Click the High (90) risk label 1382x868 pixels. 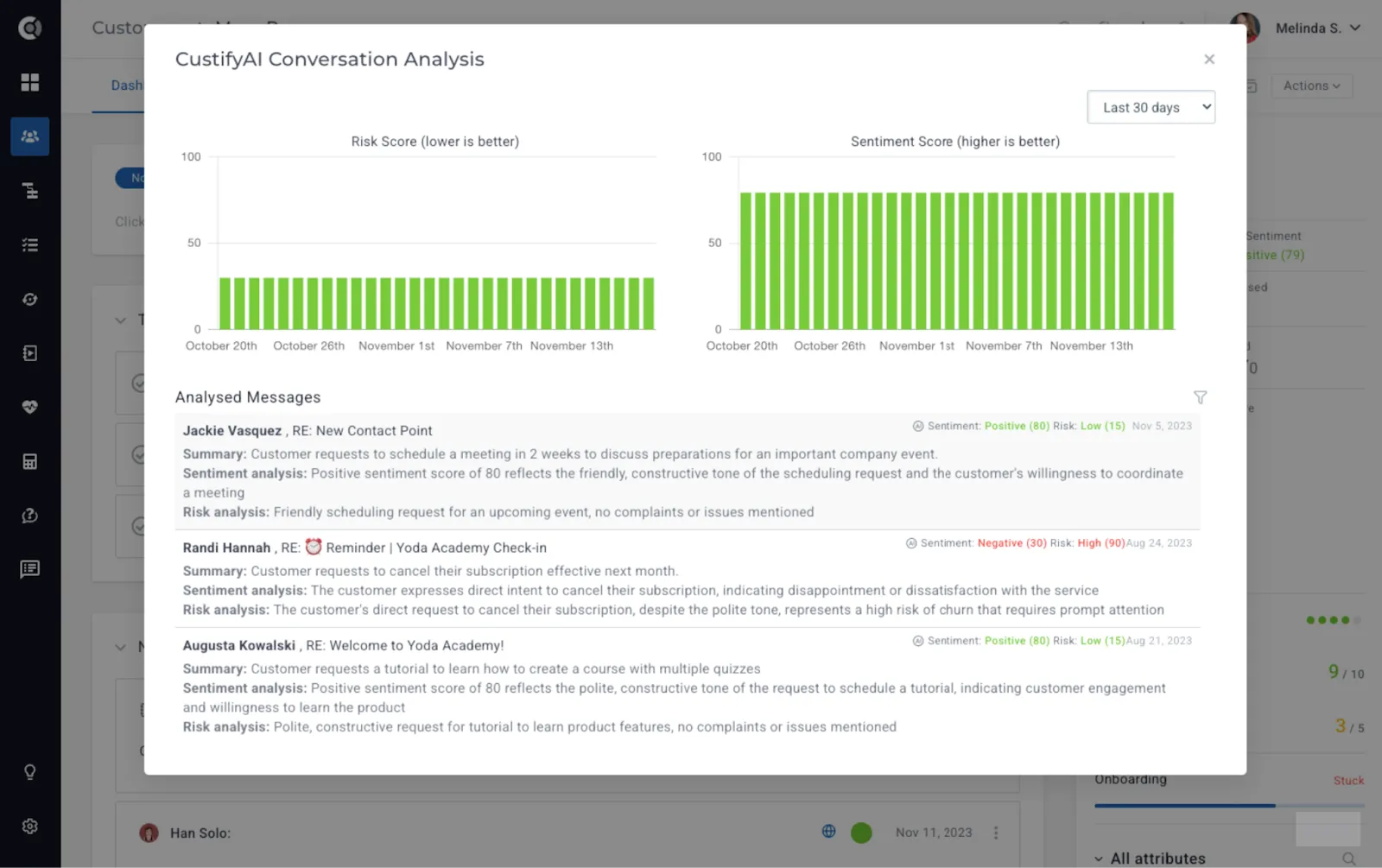click(1100, 543)
